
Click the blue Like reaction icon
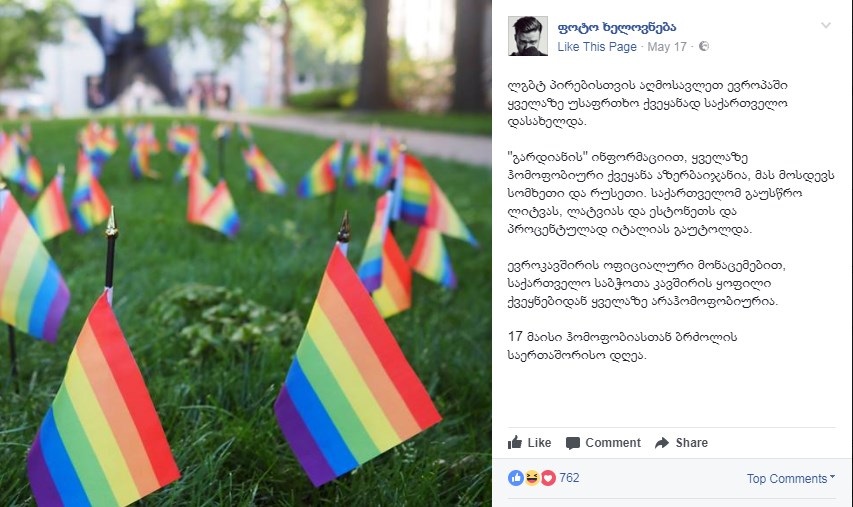tap(516, 478)
